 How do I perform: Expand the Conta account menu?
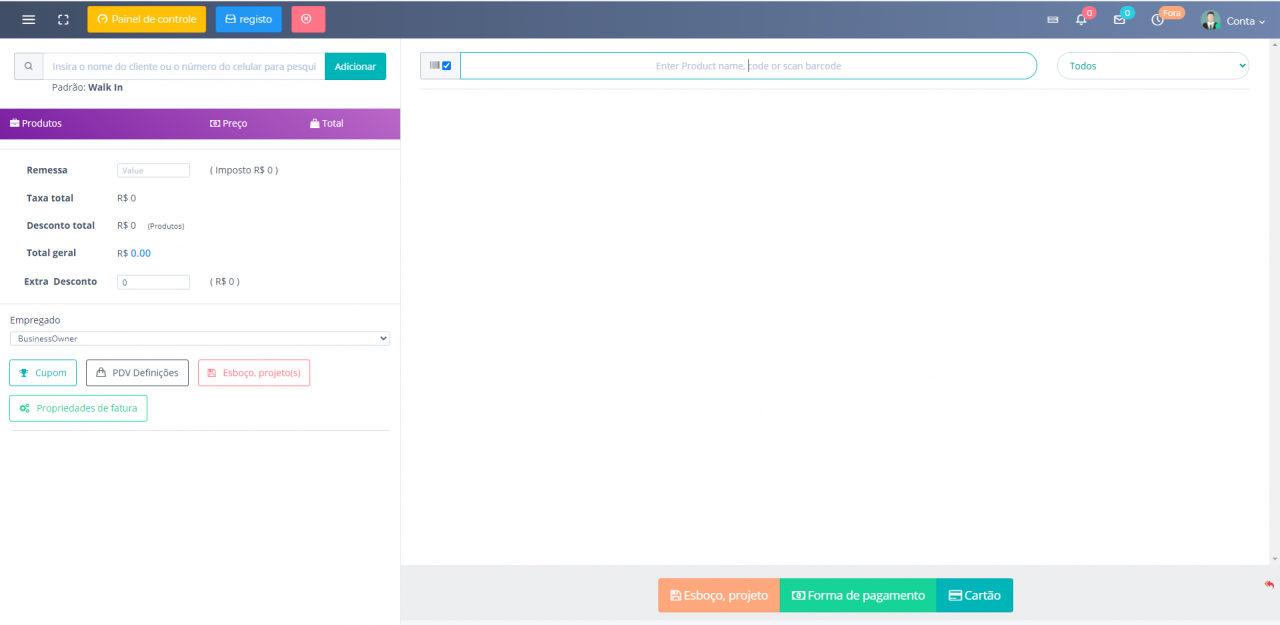(x=1227, y=20)
